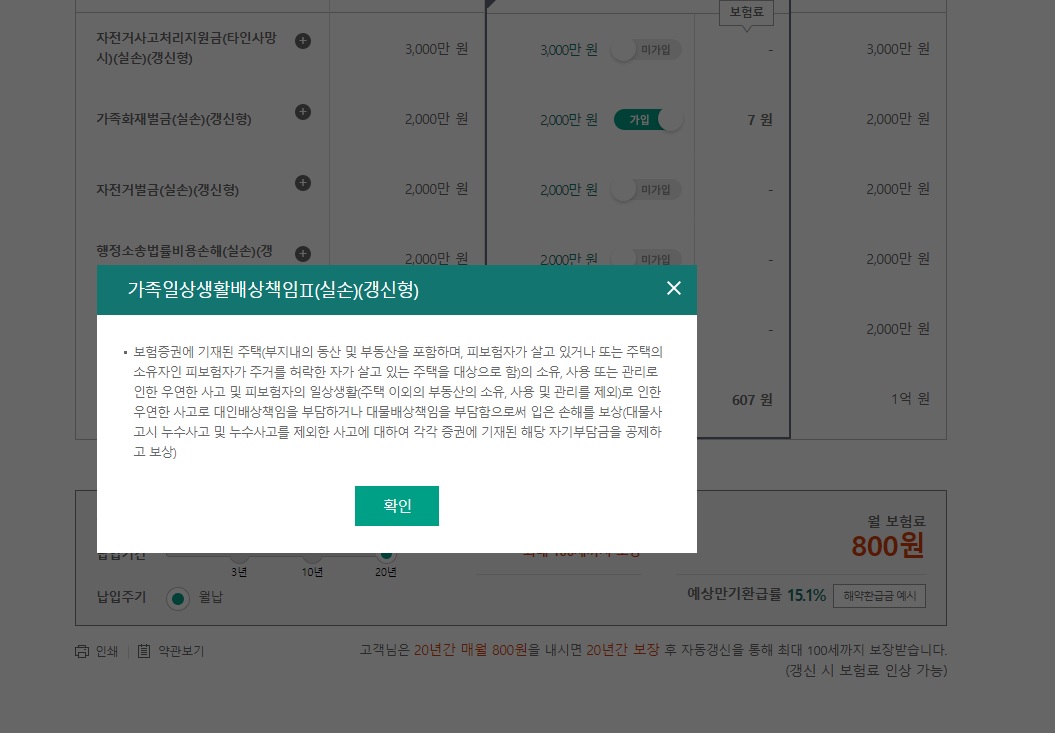The image size is (1055, 733).
Task: Pick the 20년 payment period point
Action: [386, 557]
